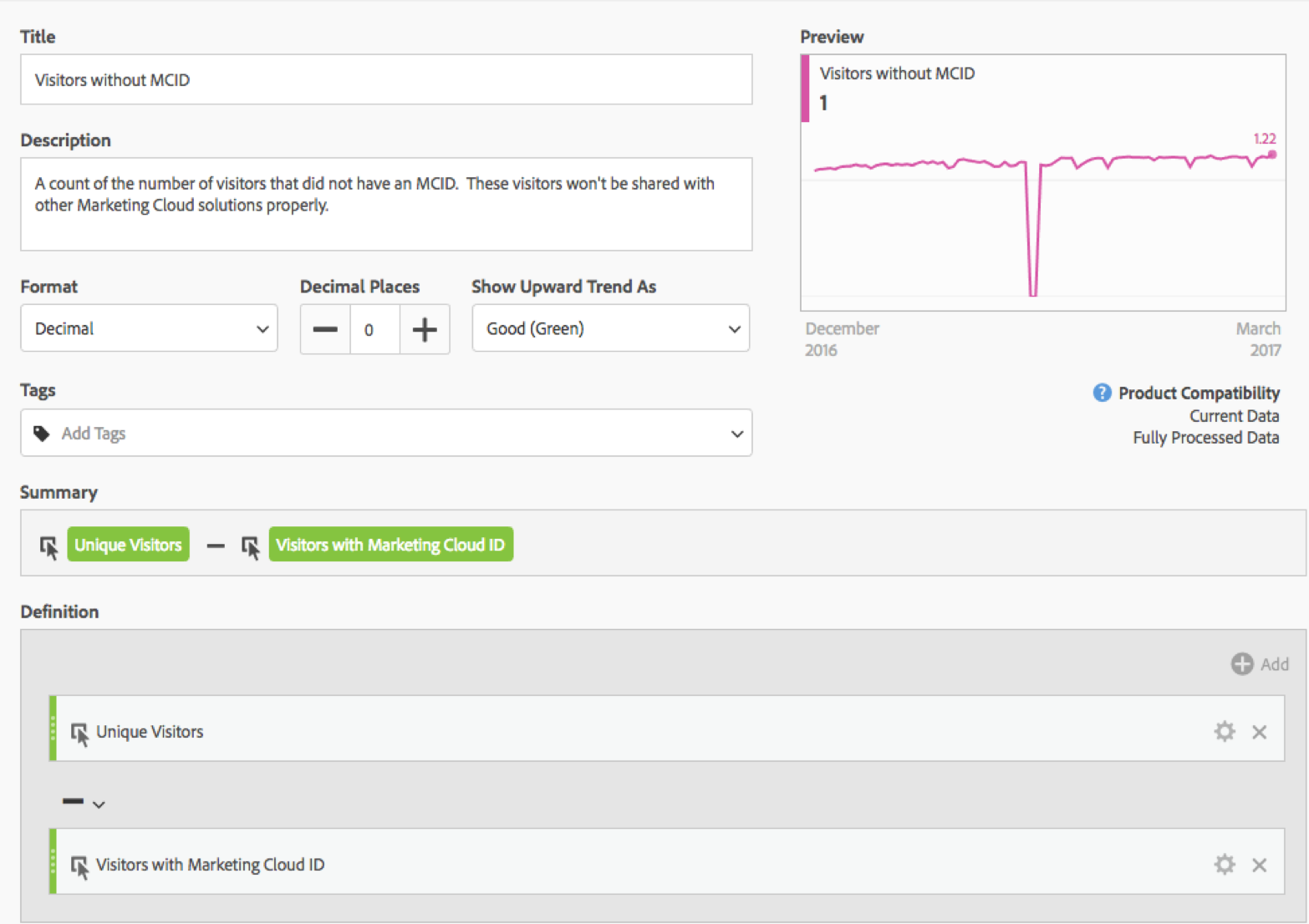Click the Unique Visitors green summary pill
The width and height of the screenshot is (1309, 924).
click(x=128, y=545)
